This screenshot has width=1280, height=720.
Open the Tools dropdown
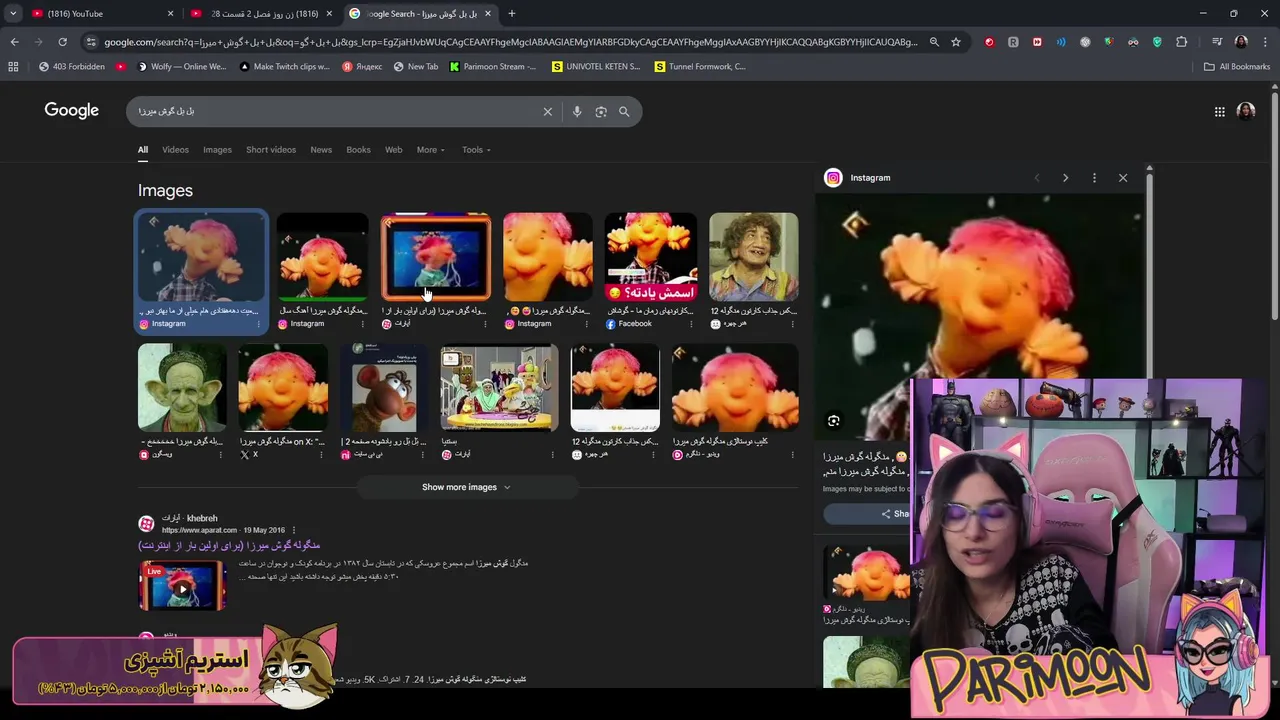tap(476, 150)
